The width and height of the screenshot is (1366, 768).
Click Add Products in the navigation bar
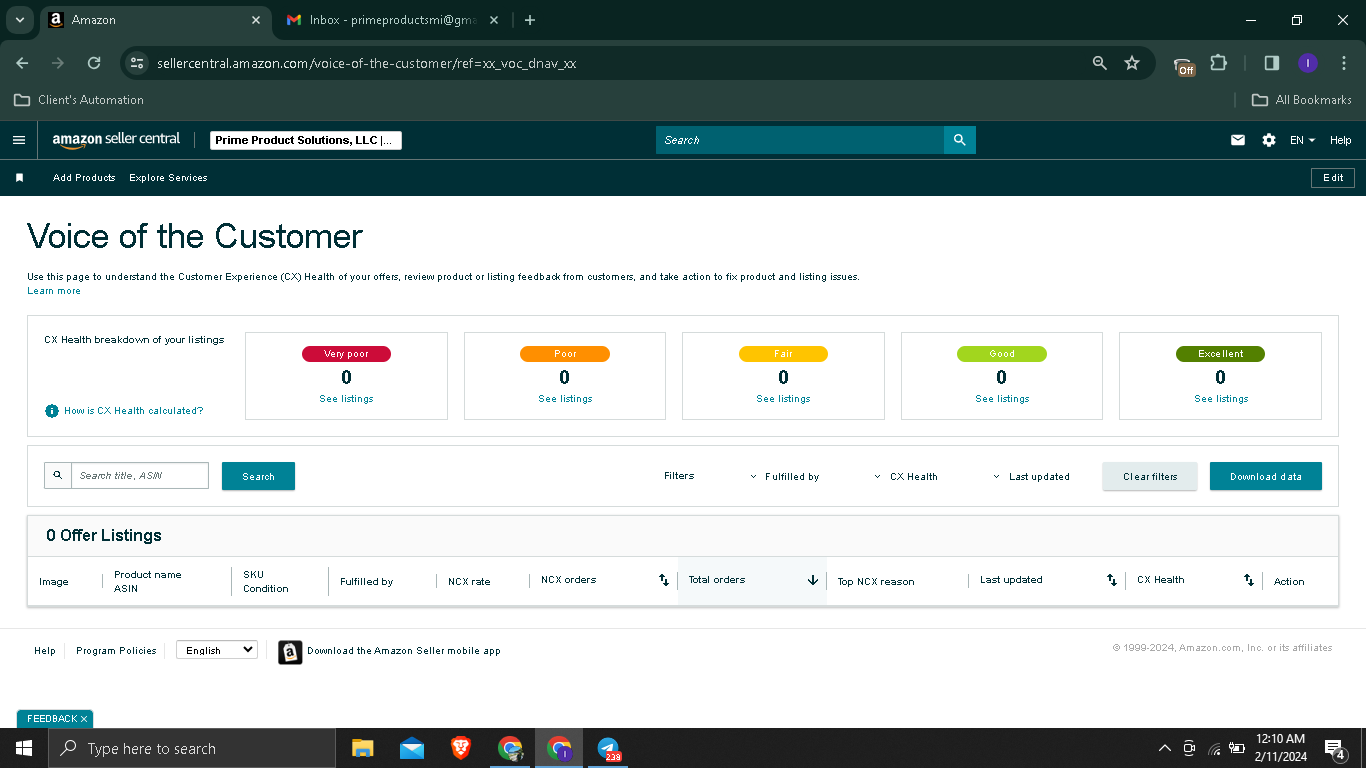tap(84, 178)
